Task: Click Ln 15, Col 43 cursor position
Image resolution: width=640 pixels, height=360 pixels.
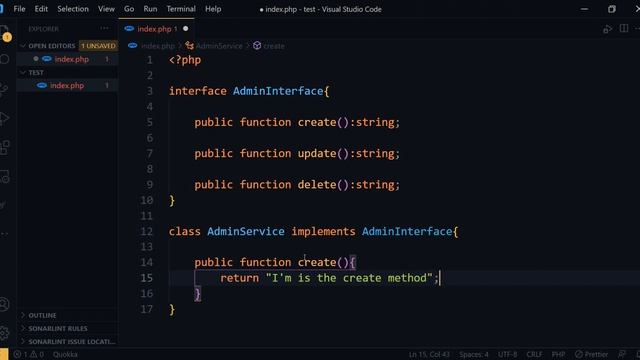Action: pos(429,354)
